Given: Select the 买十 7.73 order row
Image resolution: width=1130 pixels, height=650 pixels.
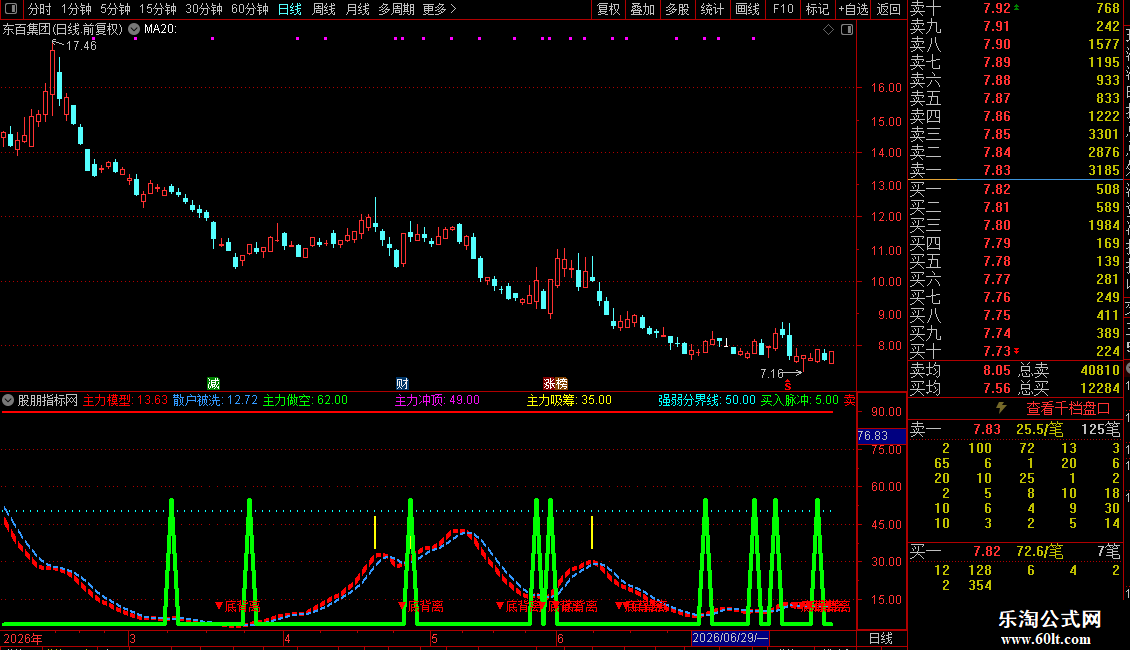Looking at the screenshot, I should [x=1015, y=352].
